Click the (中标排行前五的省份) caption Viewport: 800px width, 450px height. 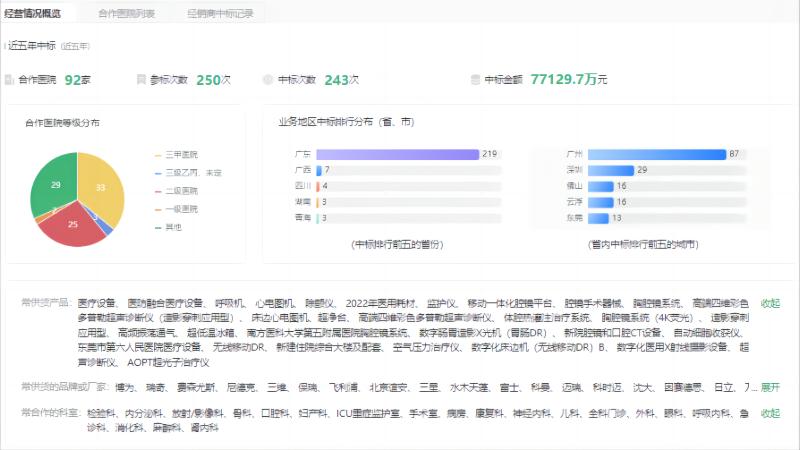coord(397,245)
